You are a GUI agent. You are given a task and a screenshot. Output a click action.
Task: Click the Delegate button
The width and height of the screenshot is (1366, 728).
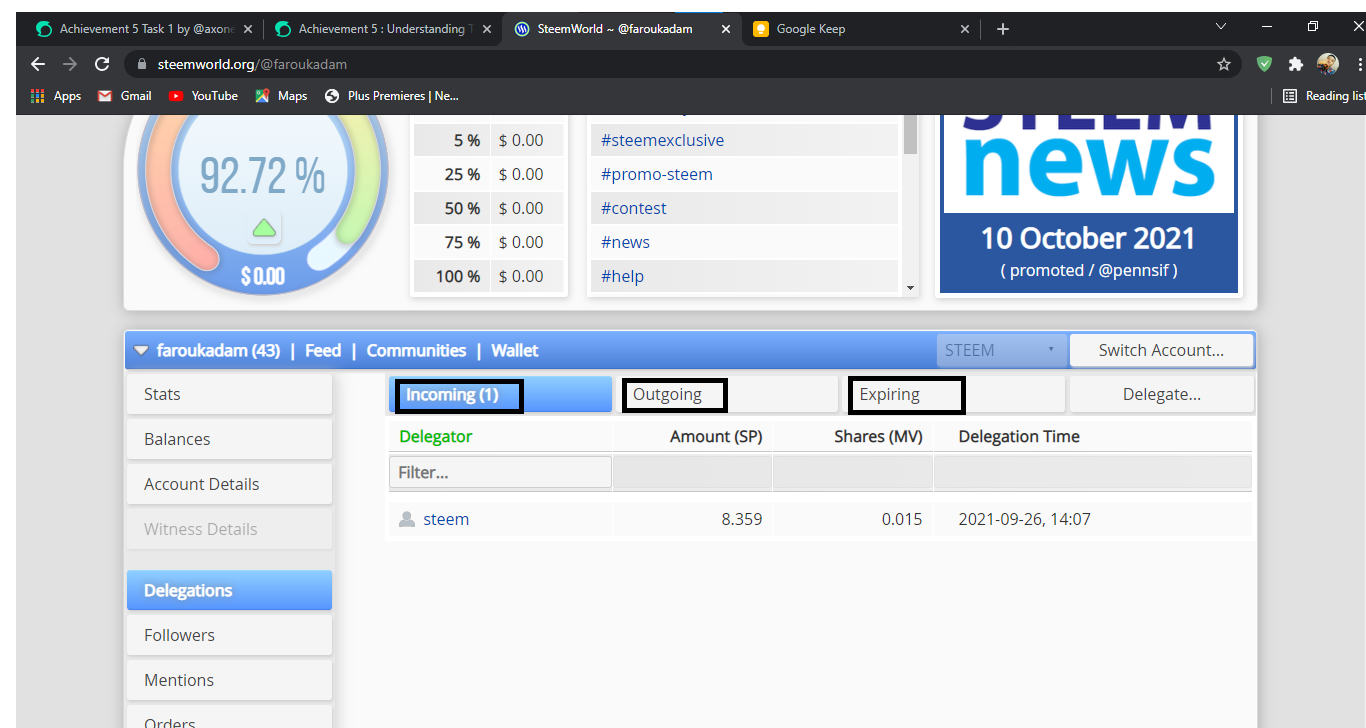click(1161, 394)
